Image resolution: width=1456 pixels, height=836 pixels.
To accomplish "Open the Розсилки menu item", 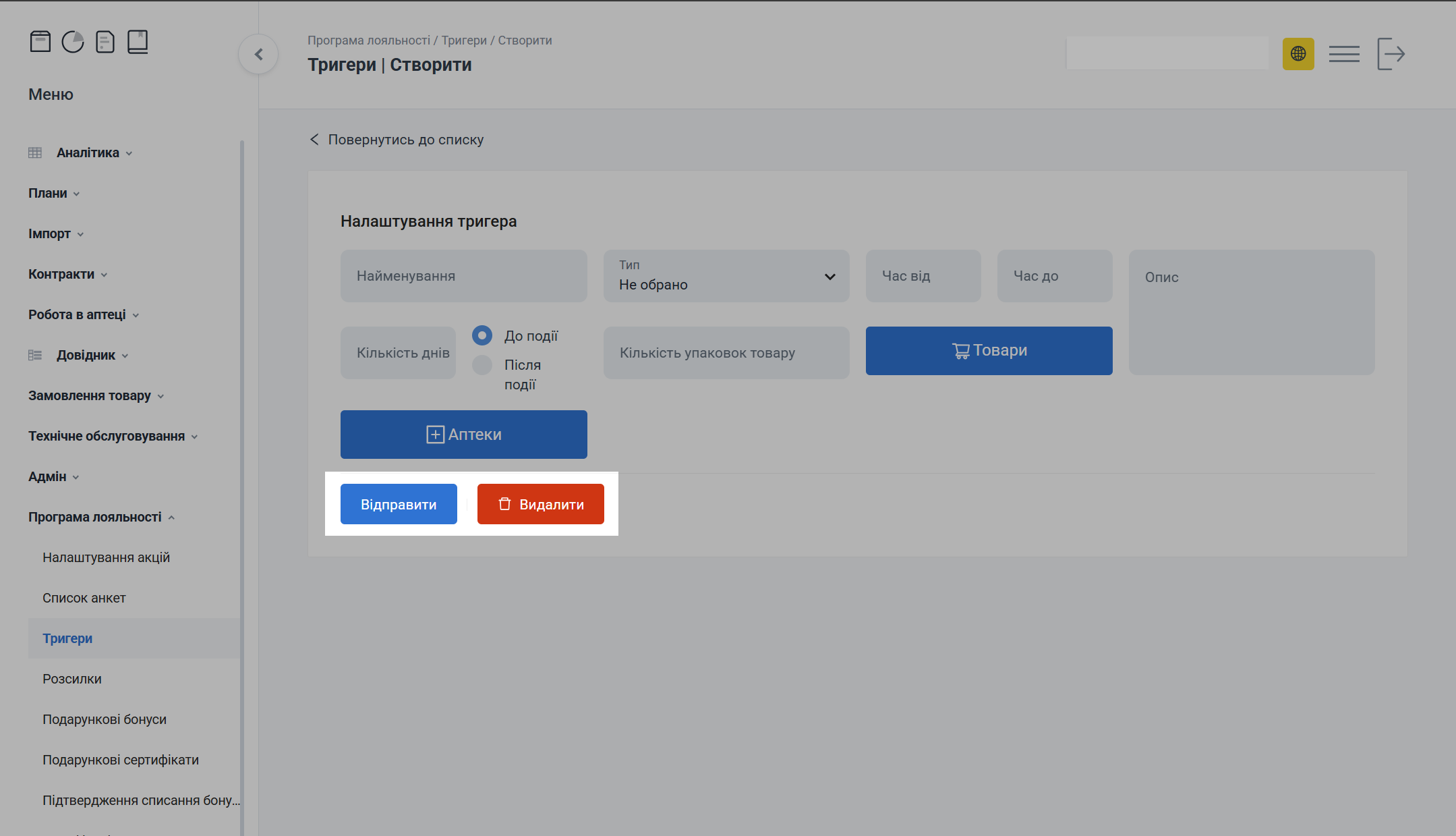I will coord(72,679).
